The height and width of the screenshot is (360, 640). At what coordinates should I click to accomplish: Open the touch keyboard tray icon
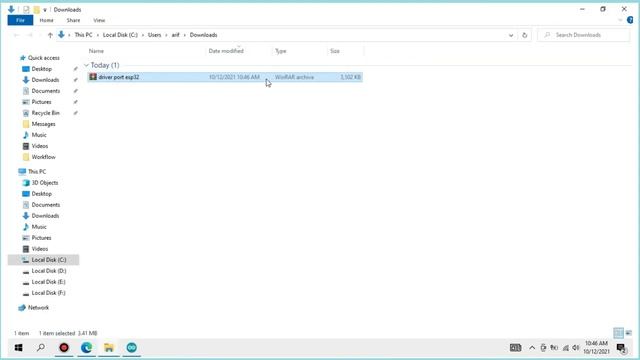(x=515, y=348)
